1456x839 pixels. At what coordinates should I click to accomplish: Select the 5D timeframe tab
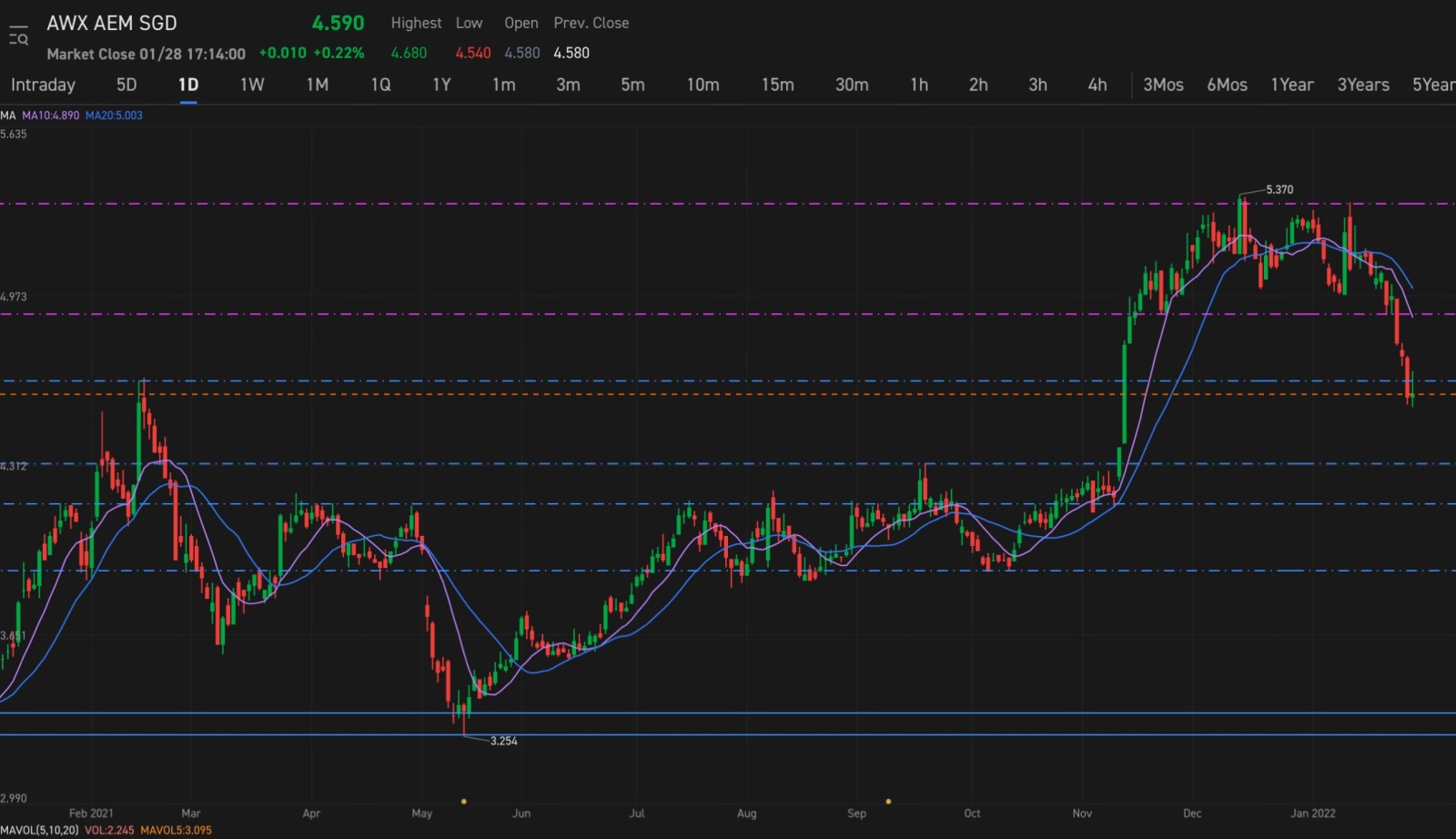coord(126,85)
